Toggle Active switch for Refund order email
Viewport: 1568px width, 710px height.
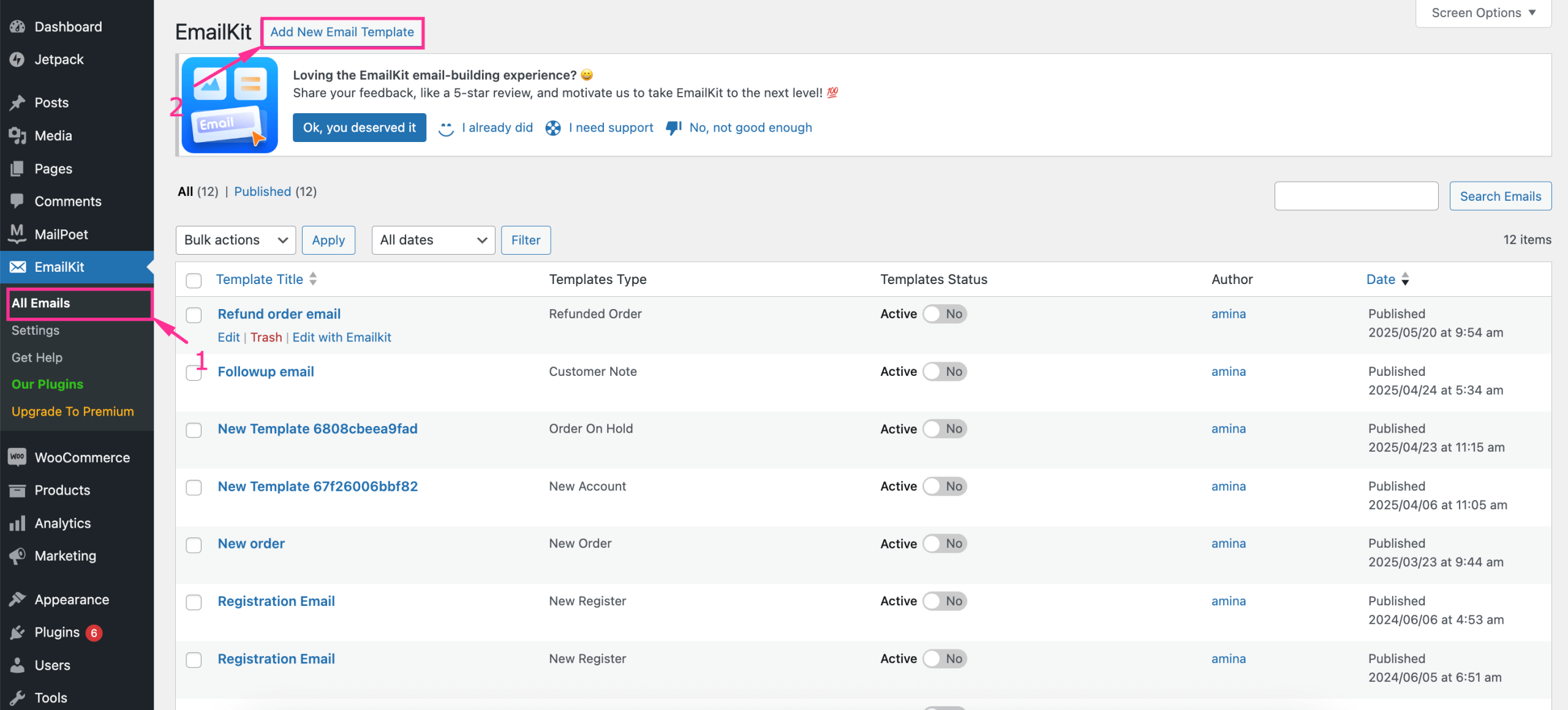click(x=944, y=314)
